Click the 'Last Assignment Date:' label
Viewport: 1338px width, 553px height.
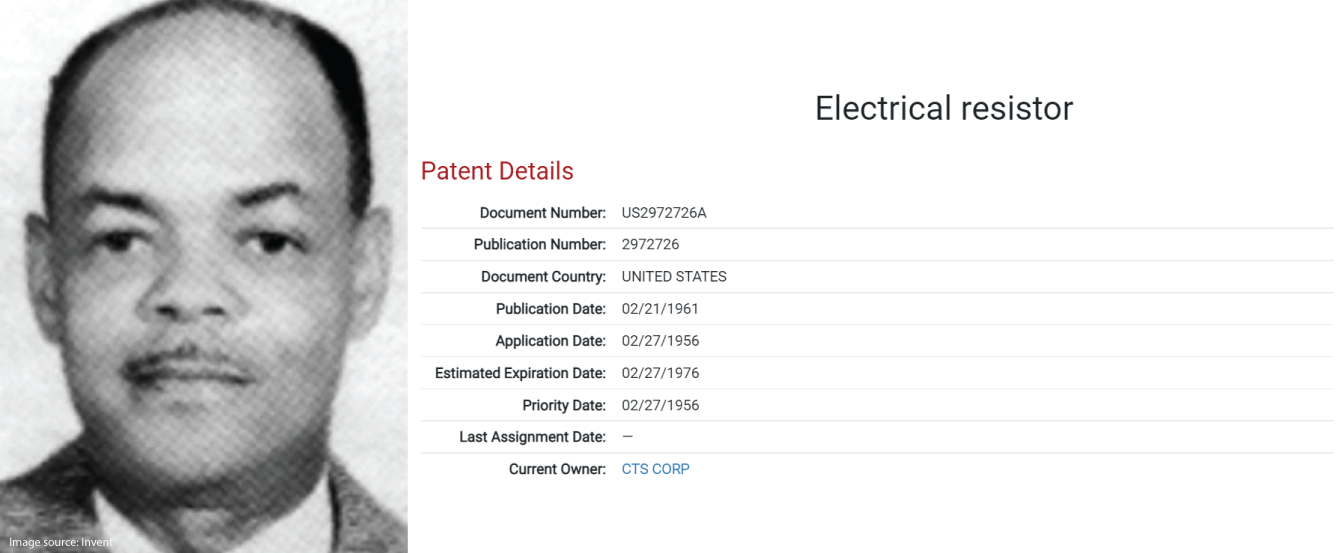[x=532, y=437]
